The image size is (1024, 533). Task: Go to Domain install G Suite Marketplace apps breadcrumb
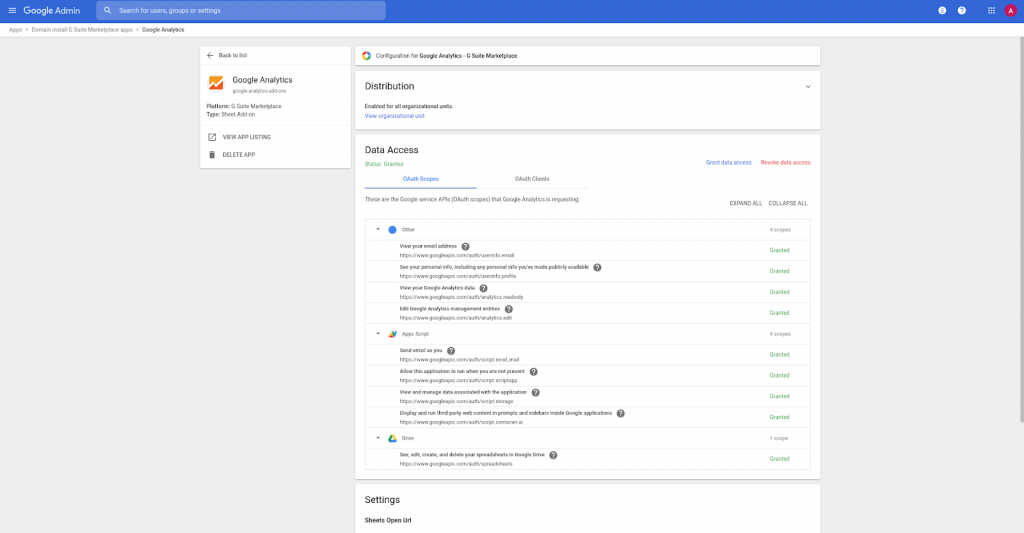(x=82, y=30)
